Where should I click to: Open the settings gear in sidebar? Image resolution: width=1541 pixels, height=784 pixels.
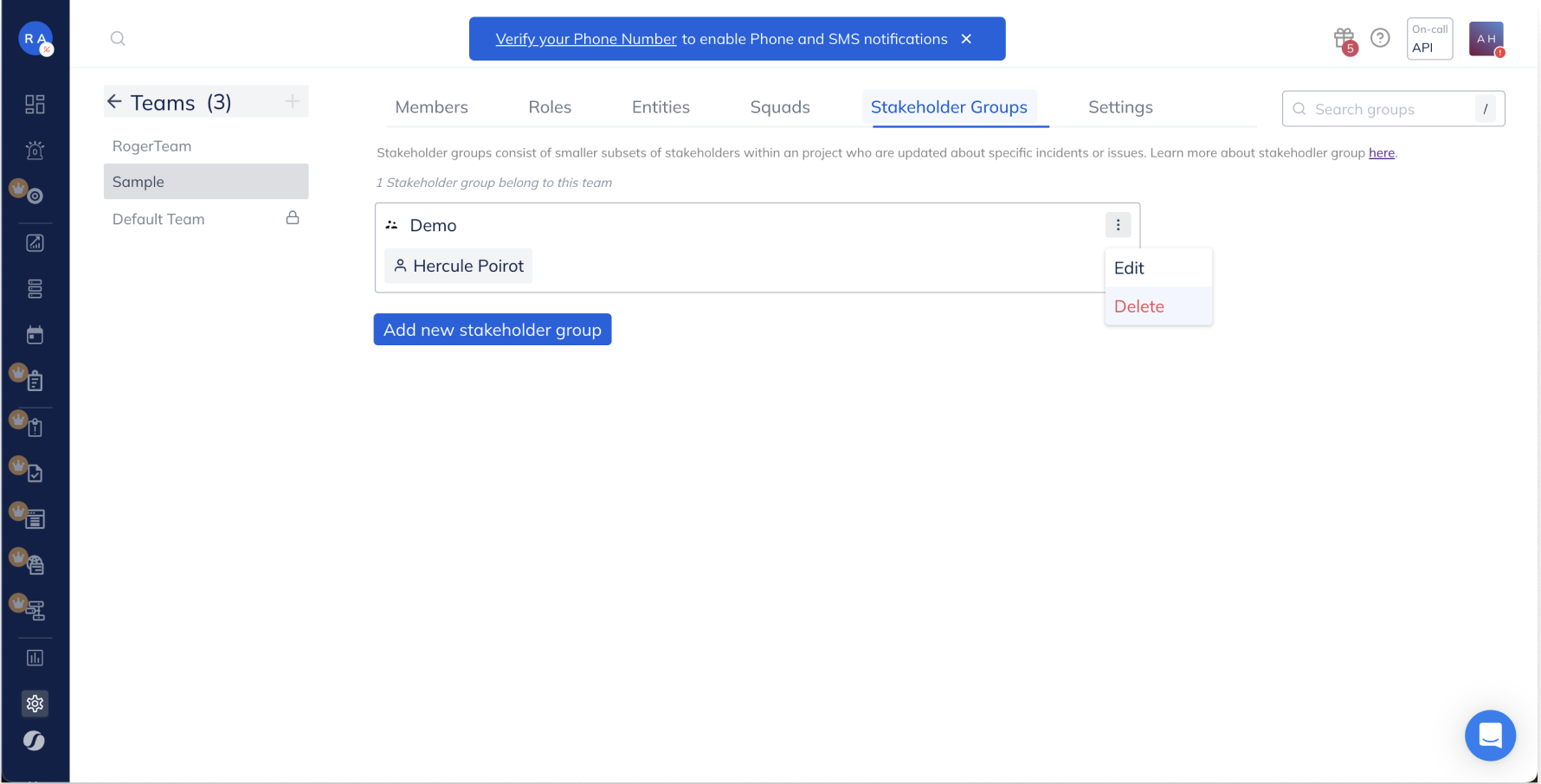(x=35, y=704)
